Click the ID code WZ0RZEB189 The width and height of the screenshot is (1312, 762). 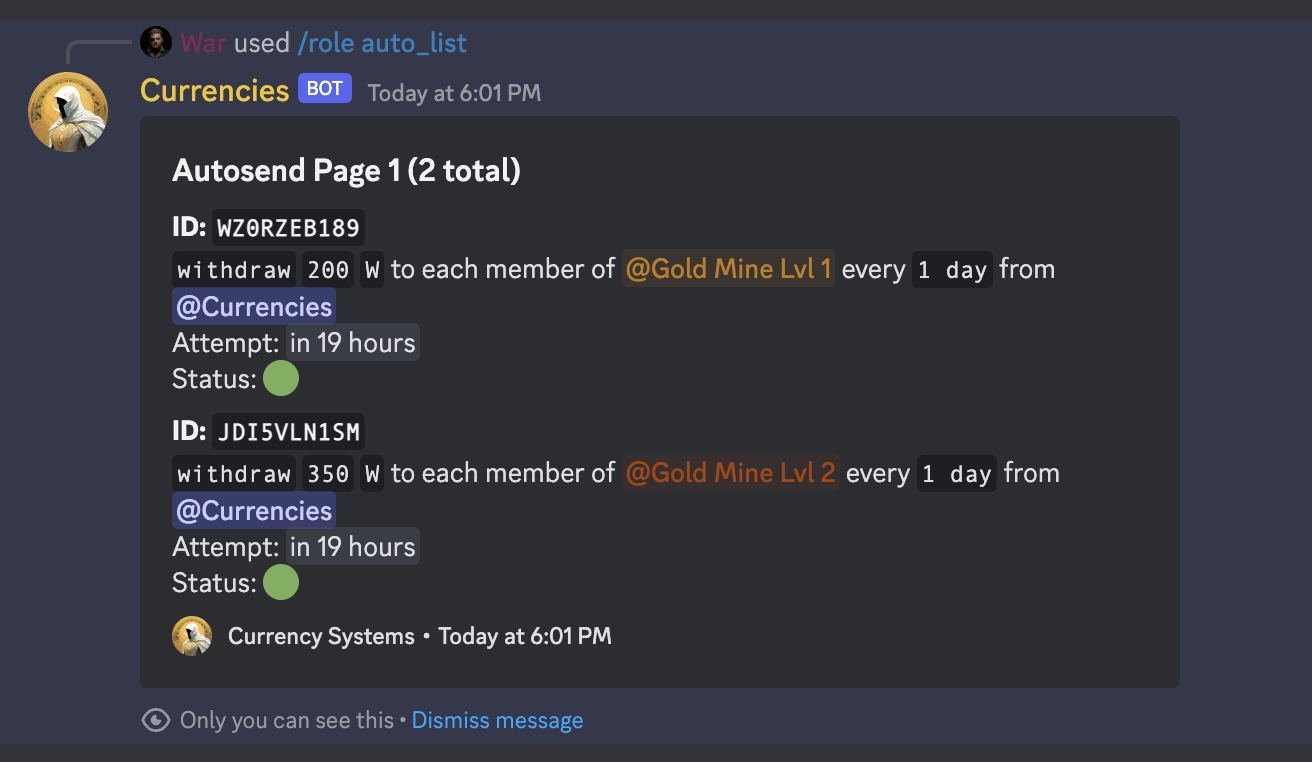288,228
